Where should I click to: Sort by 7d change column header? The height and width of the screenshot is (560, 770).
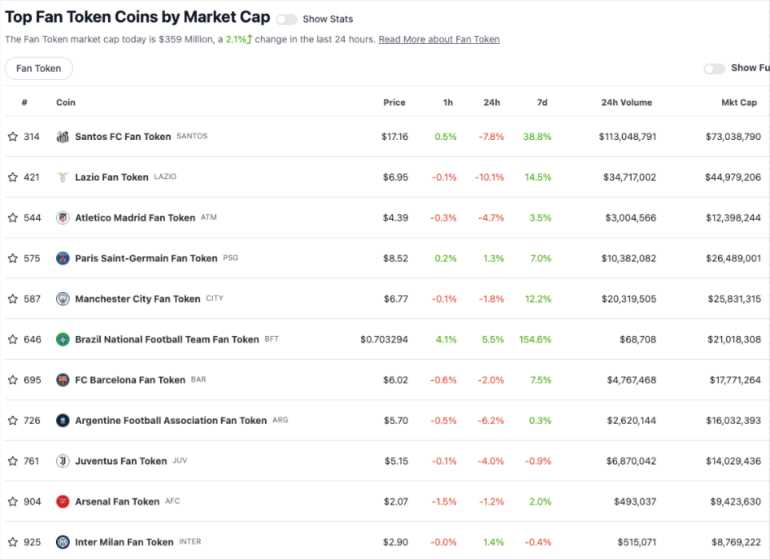540,102
